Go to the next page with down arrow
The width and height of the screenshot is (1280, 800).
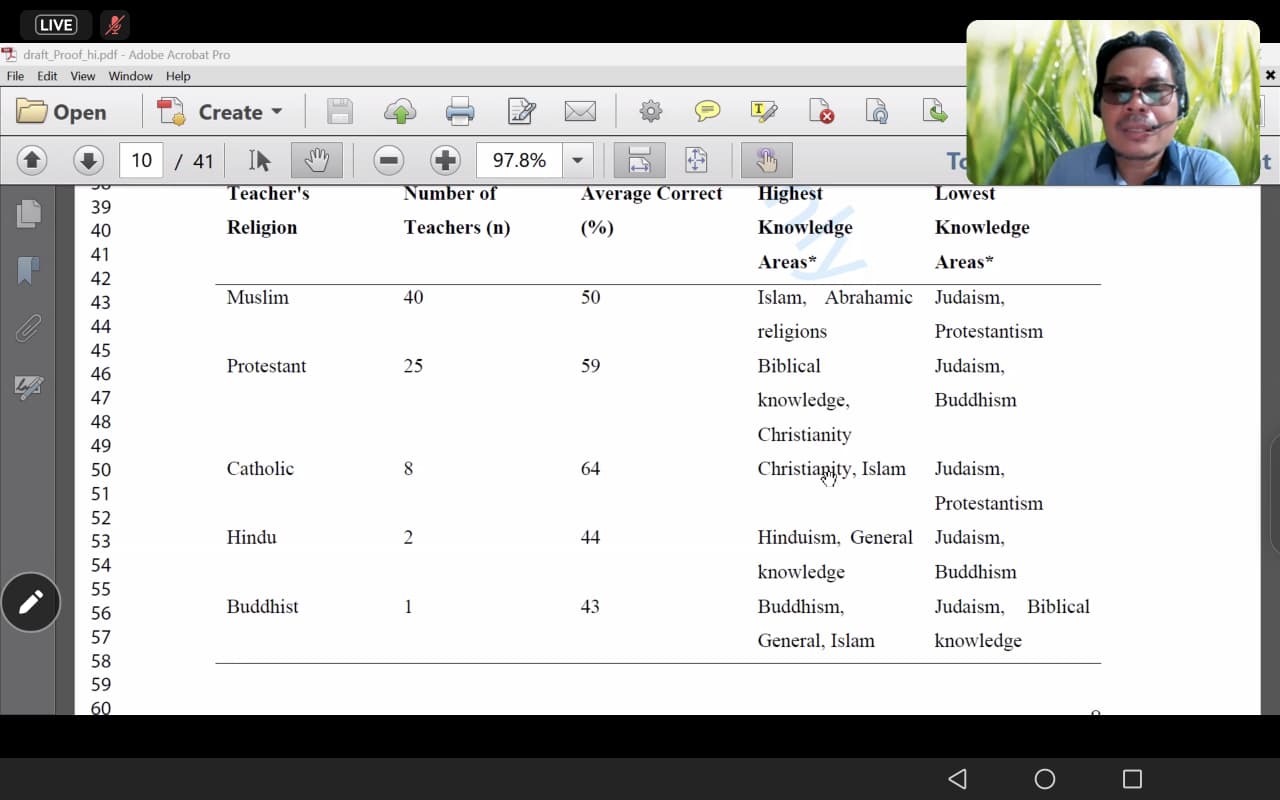click(x=88, y=160)
